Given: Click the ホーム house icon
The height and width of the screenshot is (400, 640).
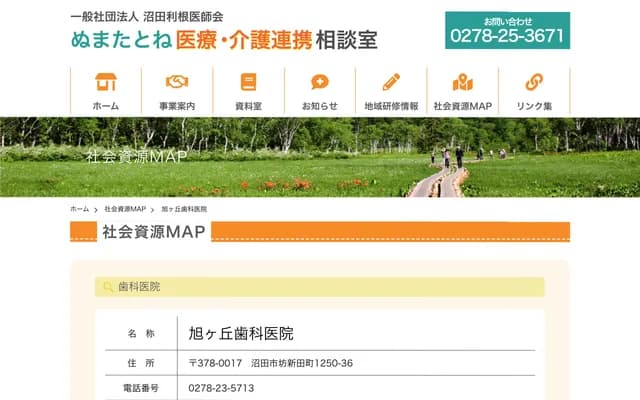Looking at the screenshot, I should coord(105,82).
